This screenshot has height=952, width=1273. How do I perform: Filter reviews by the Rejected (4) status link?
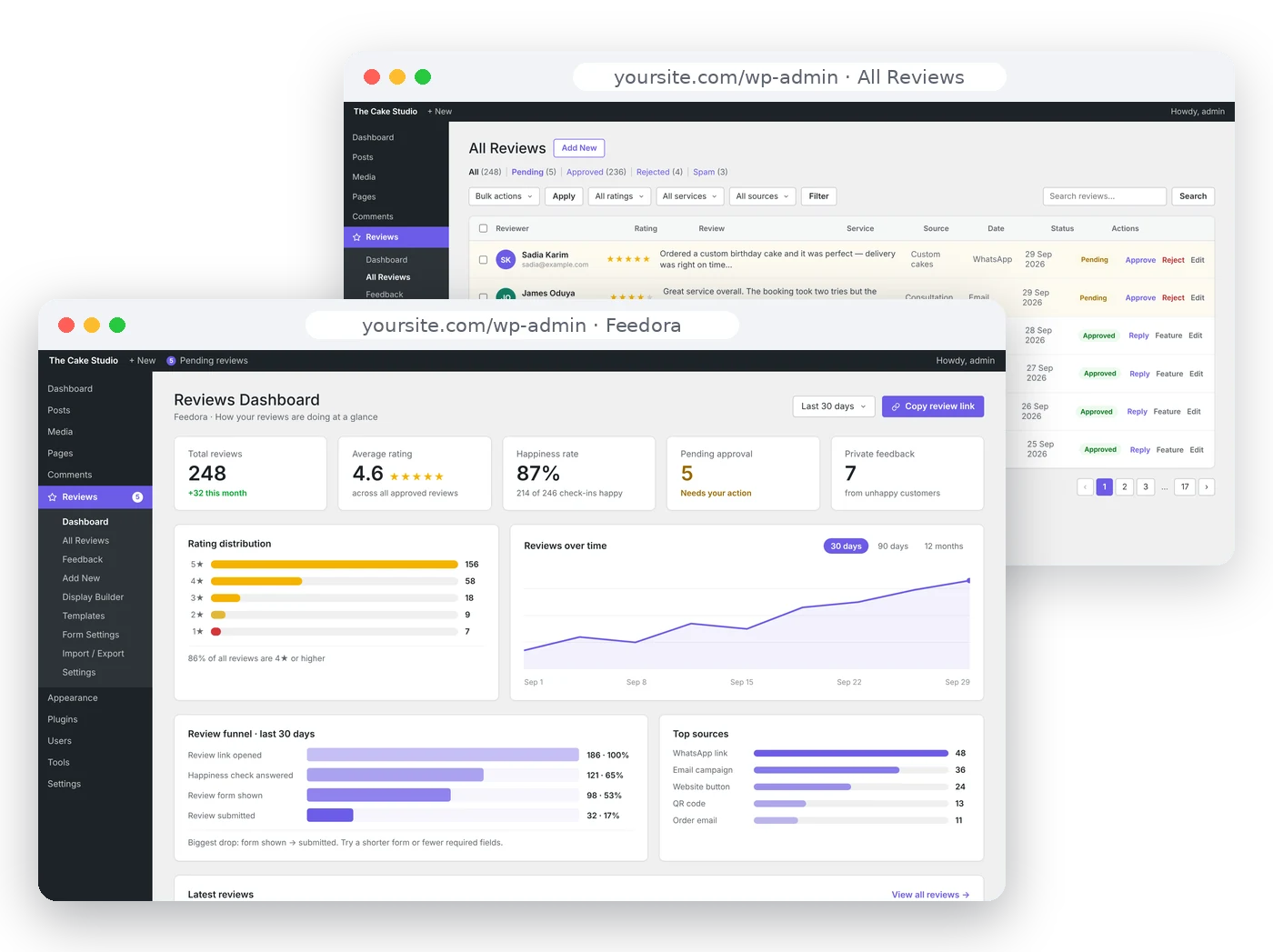pos(659,172)
